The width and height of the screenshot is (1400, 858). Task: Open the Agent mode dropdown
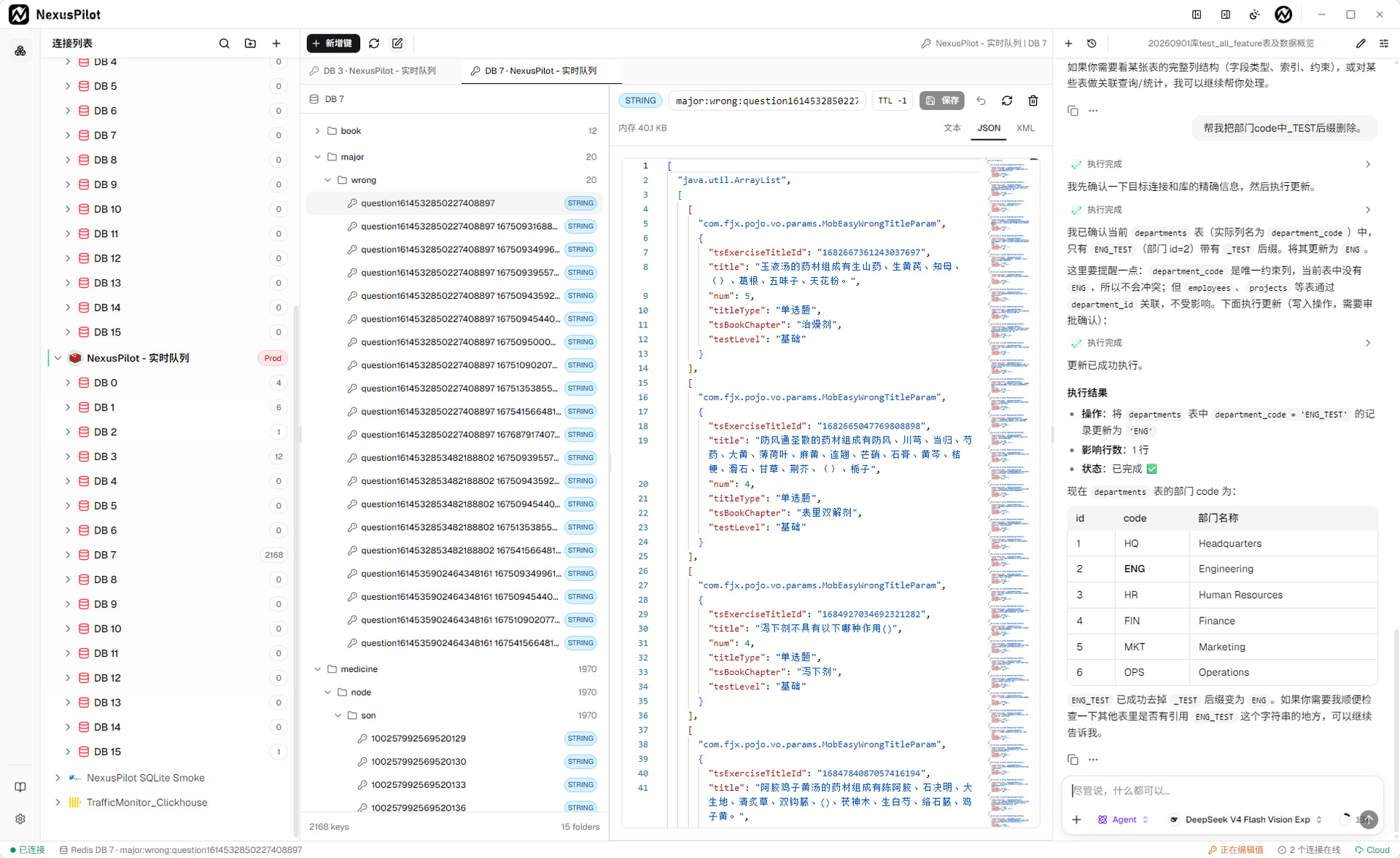tap(1124, 819)
